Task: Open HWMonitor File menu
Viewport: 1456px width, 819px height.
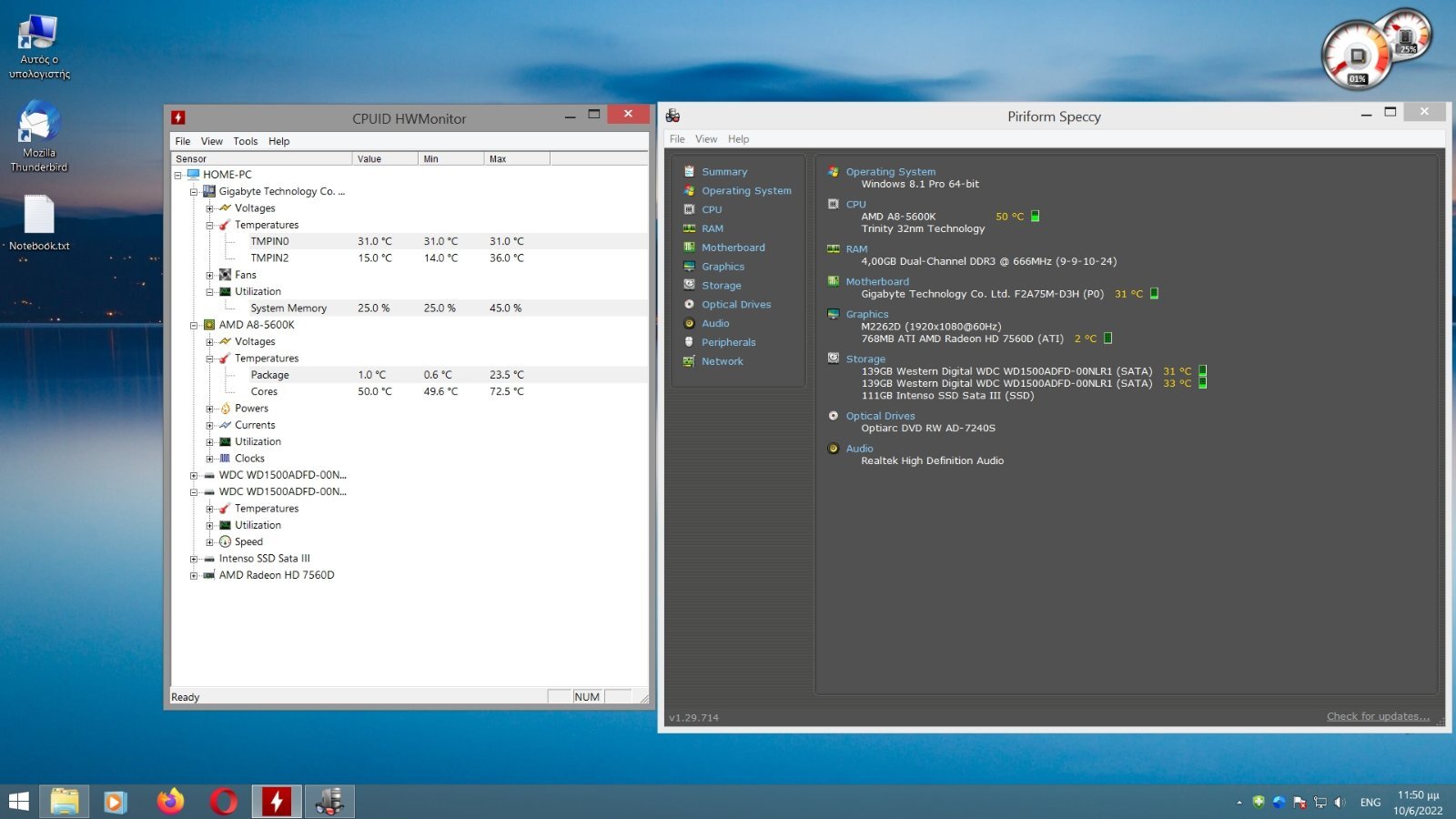Action: click(183, 141)
